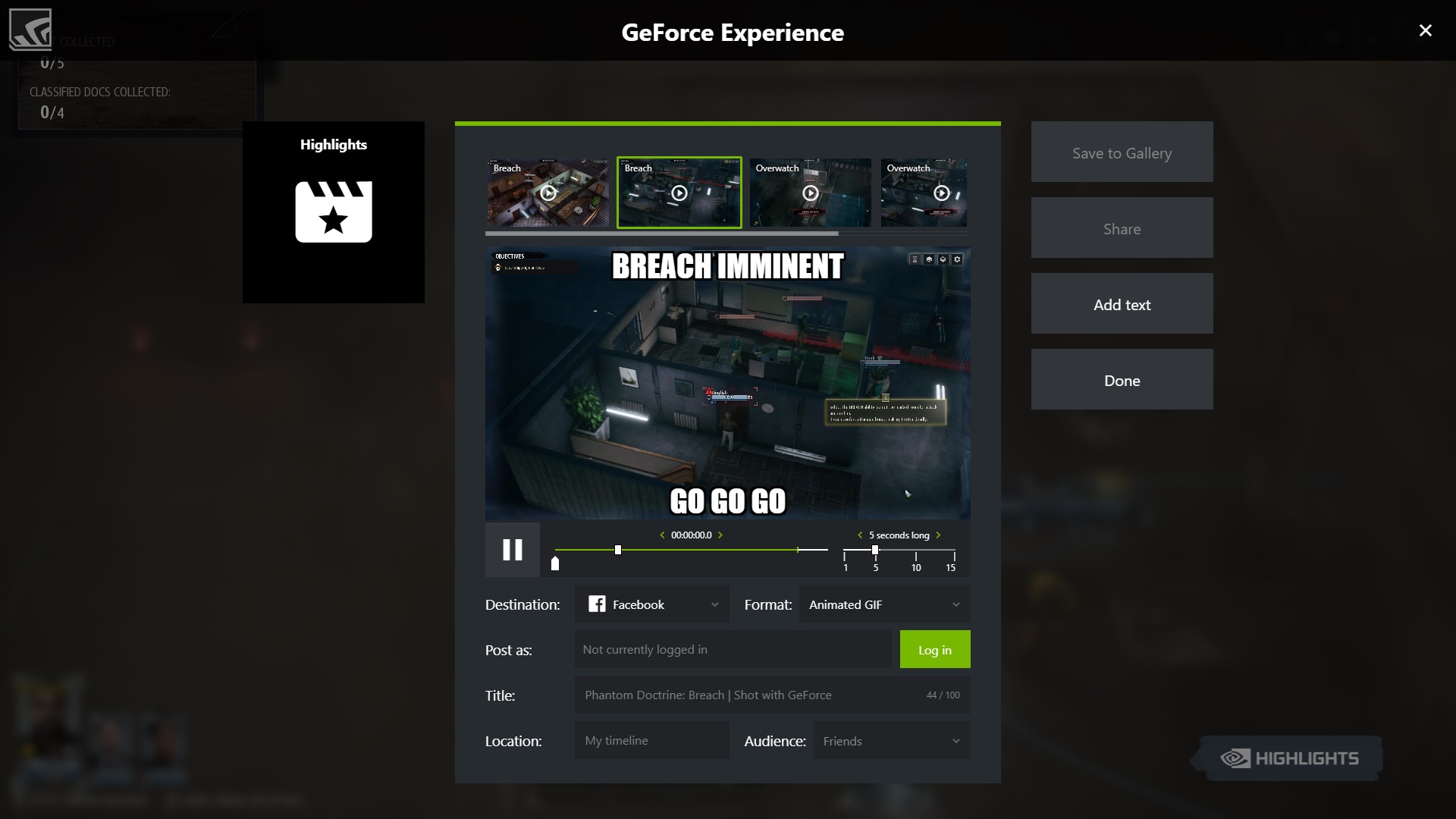Click the Log in button
Image resolution: width=1456 pixels, height=819 pixels.
tap(935, 650)
